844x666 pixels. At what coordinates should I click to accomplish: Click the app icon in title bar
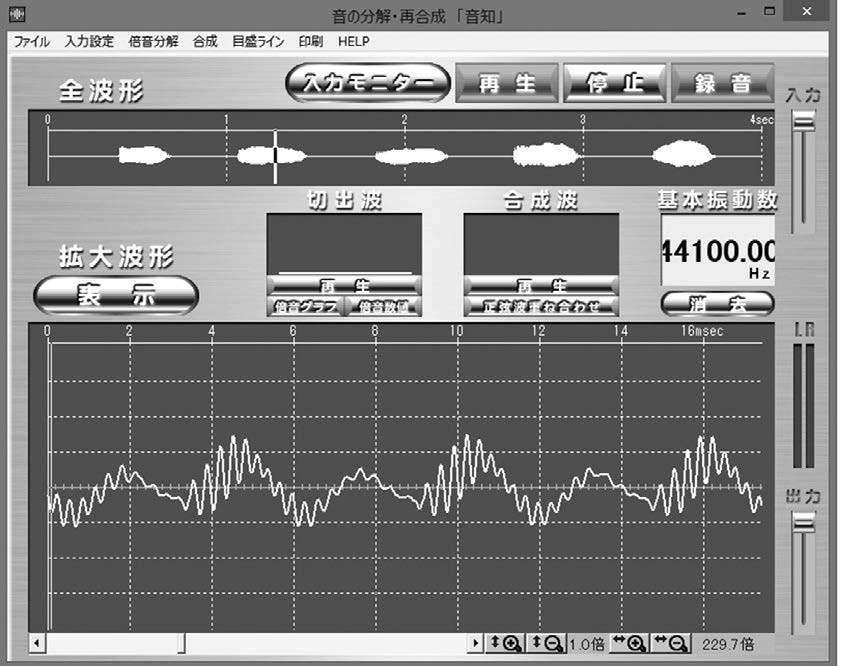(x=19, y=16)
